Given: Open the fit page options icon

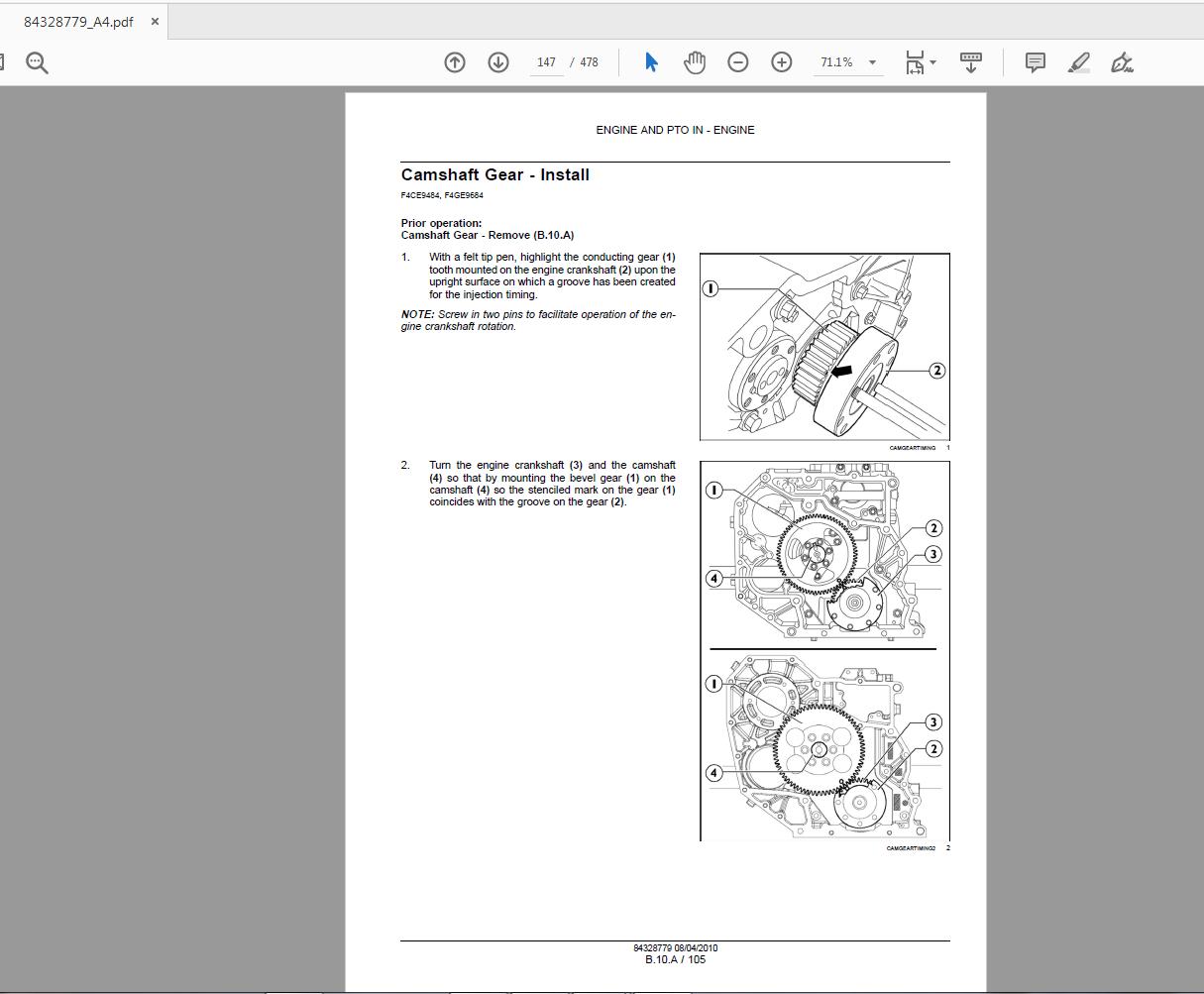Looking at the screenshot, I should [915, 62].
